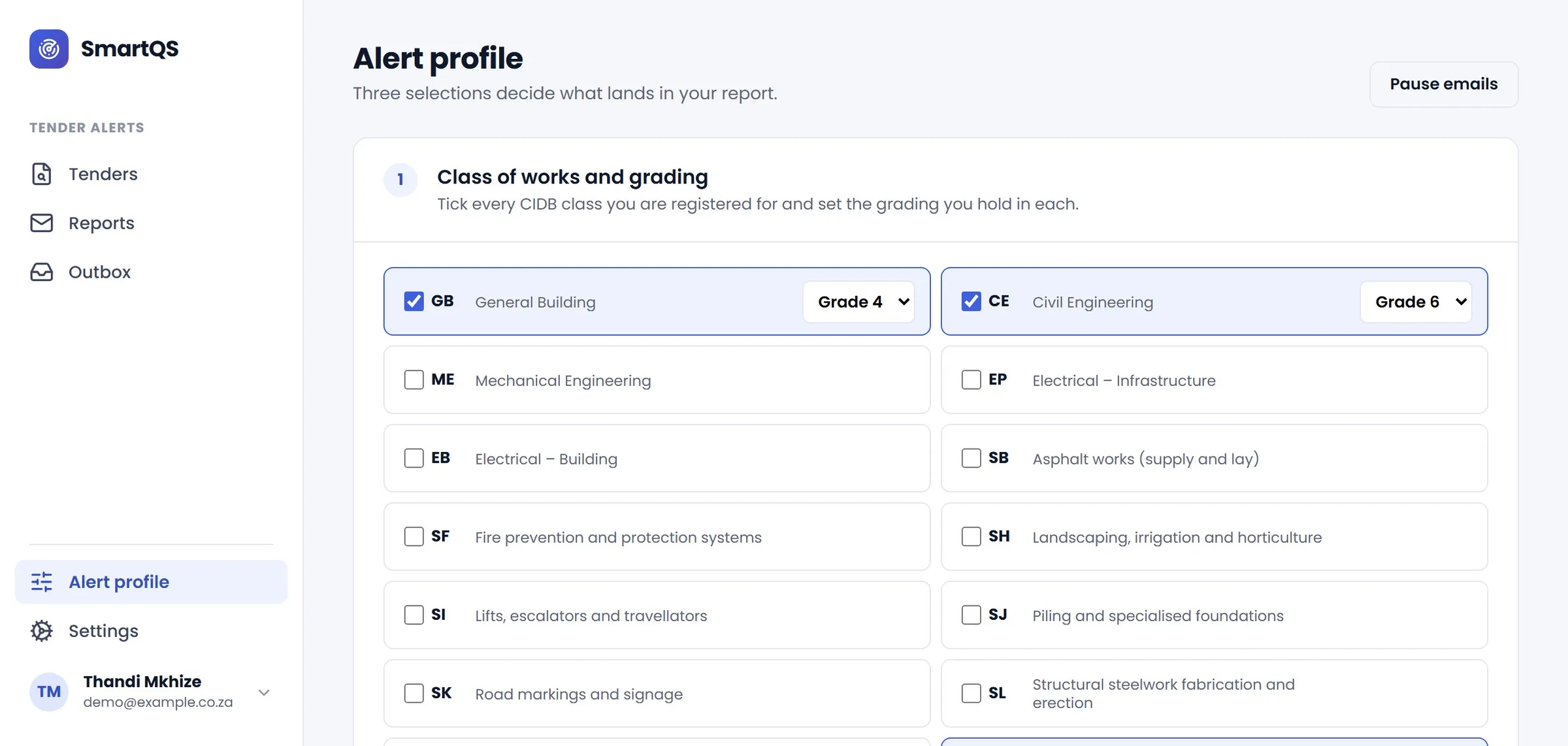Viewport: 1568px width, 746px height.
Task: Tick the SB Asphalt works checkbox
Action: 971,458
